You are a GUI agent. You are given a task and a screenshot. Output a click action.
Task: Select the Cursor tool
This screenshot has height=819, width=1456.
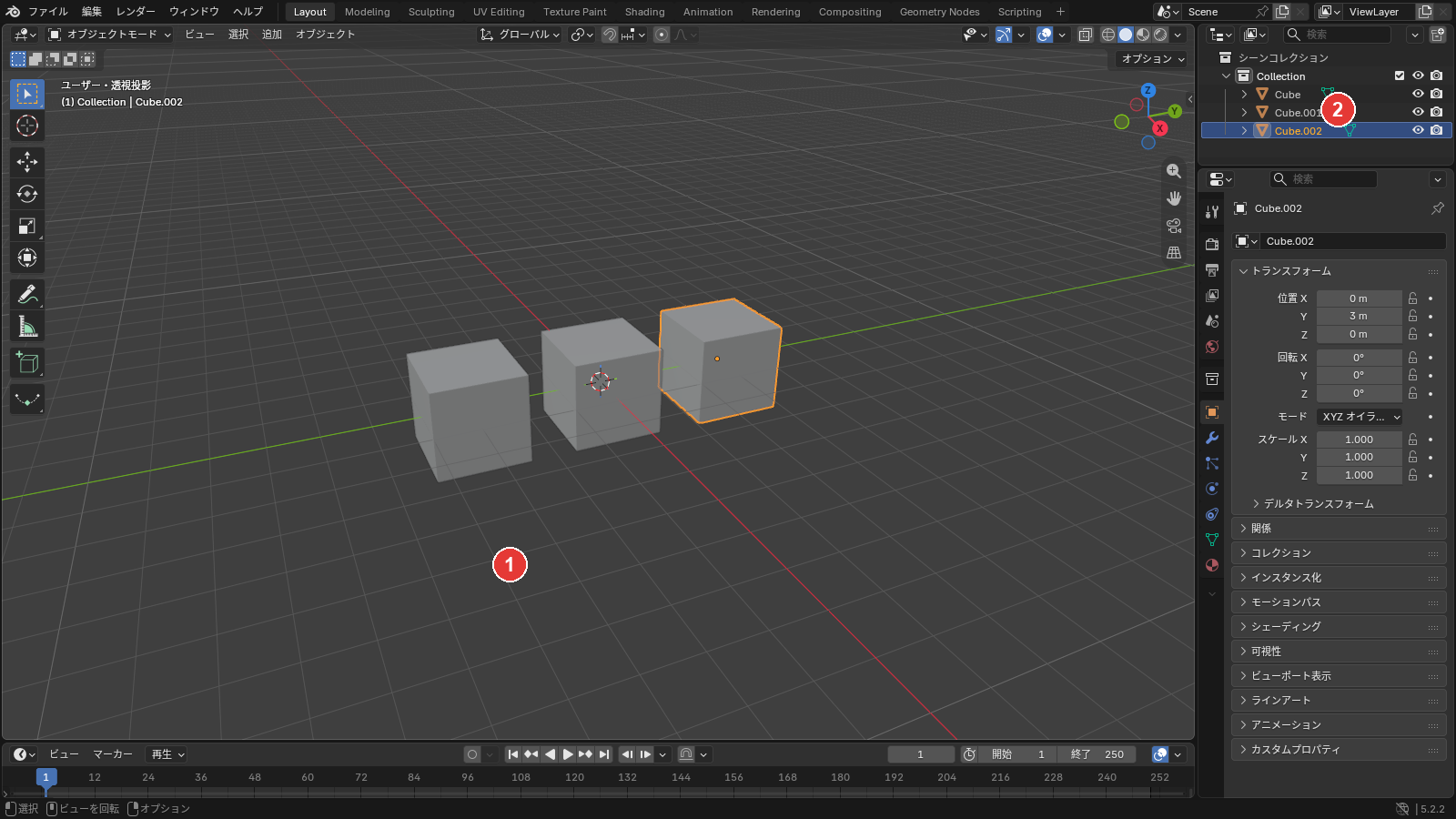click(x=27, y=126)
